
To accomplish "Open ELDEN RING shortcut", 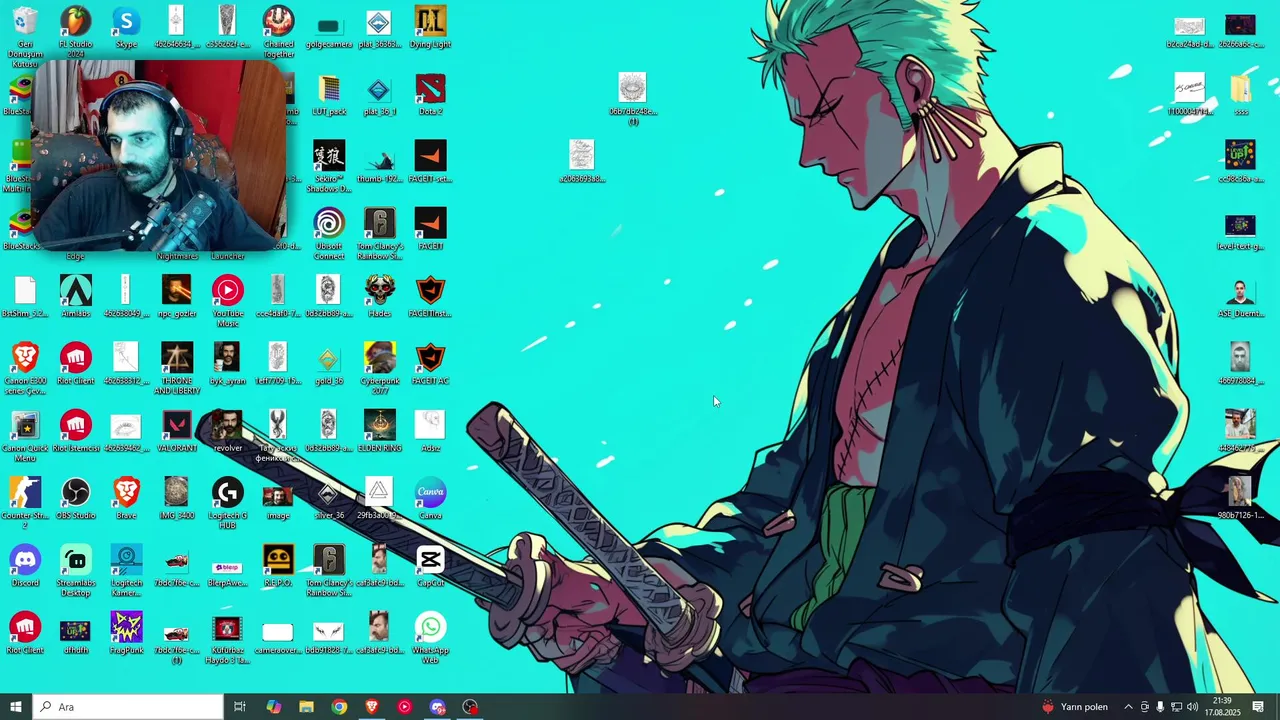I will point(379,431).
